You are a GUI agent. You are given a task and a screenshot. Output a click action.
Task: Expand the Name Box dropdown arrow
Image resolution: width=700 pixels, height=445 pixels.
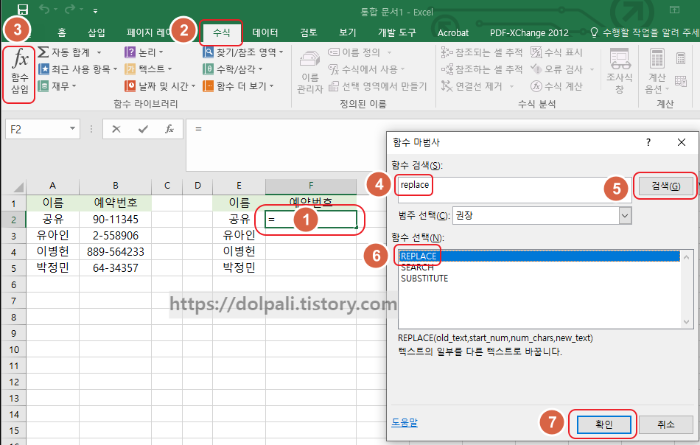[72, 129]
